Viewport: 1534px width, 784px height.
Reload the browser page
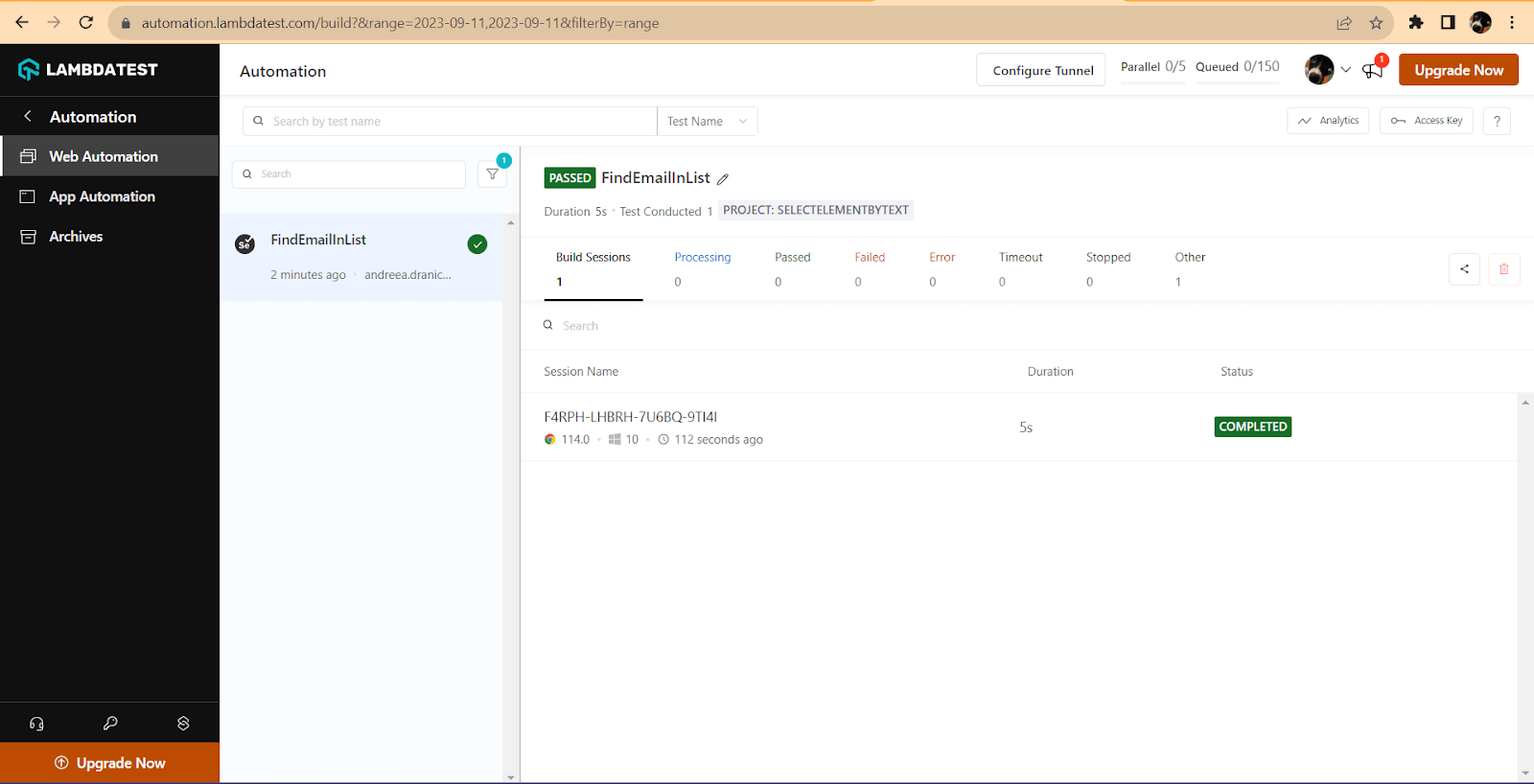(x=85, y=22)
